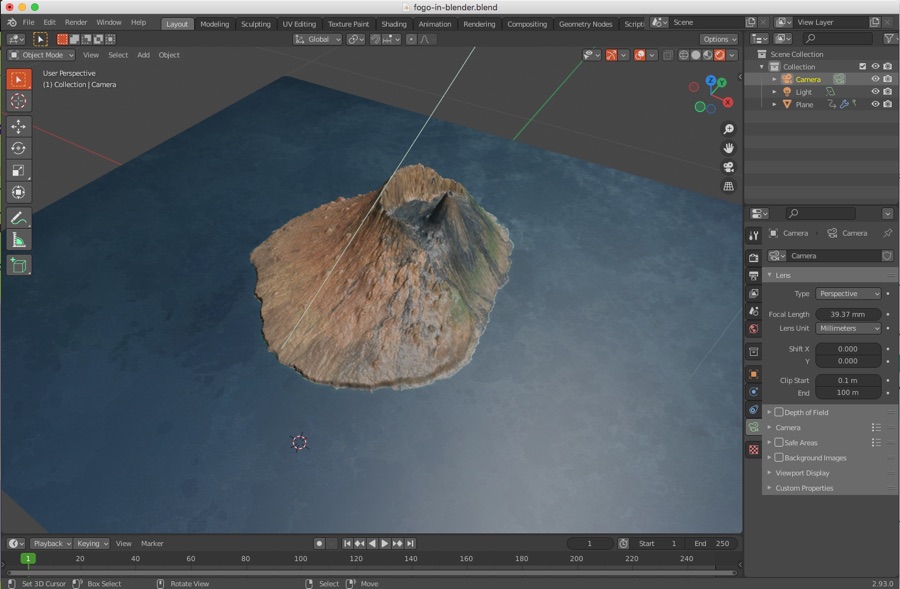Activate the Rotate tool
Image resolution: width=900 pixels, height=589 pixels.
pyautogui.click(x=19, y=149)
